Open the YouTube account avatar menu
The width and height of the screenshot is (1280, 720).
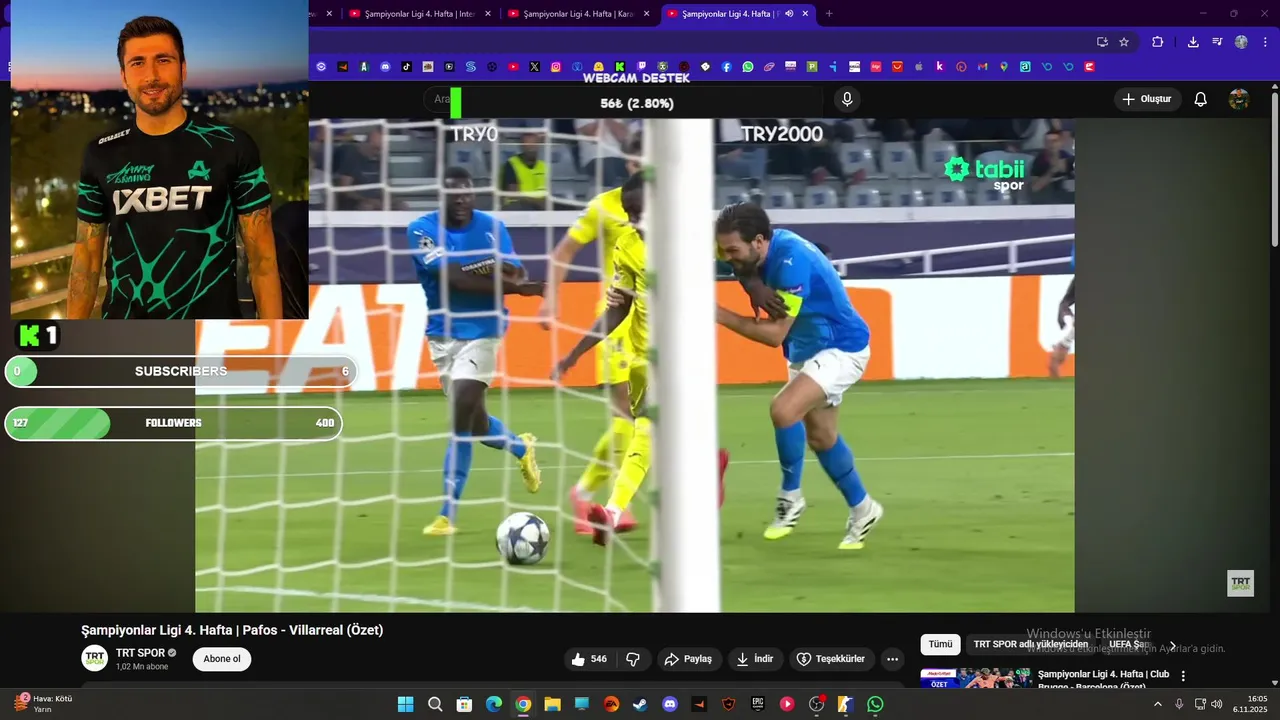pos(1239,99)
